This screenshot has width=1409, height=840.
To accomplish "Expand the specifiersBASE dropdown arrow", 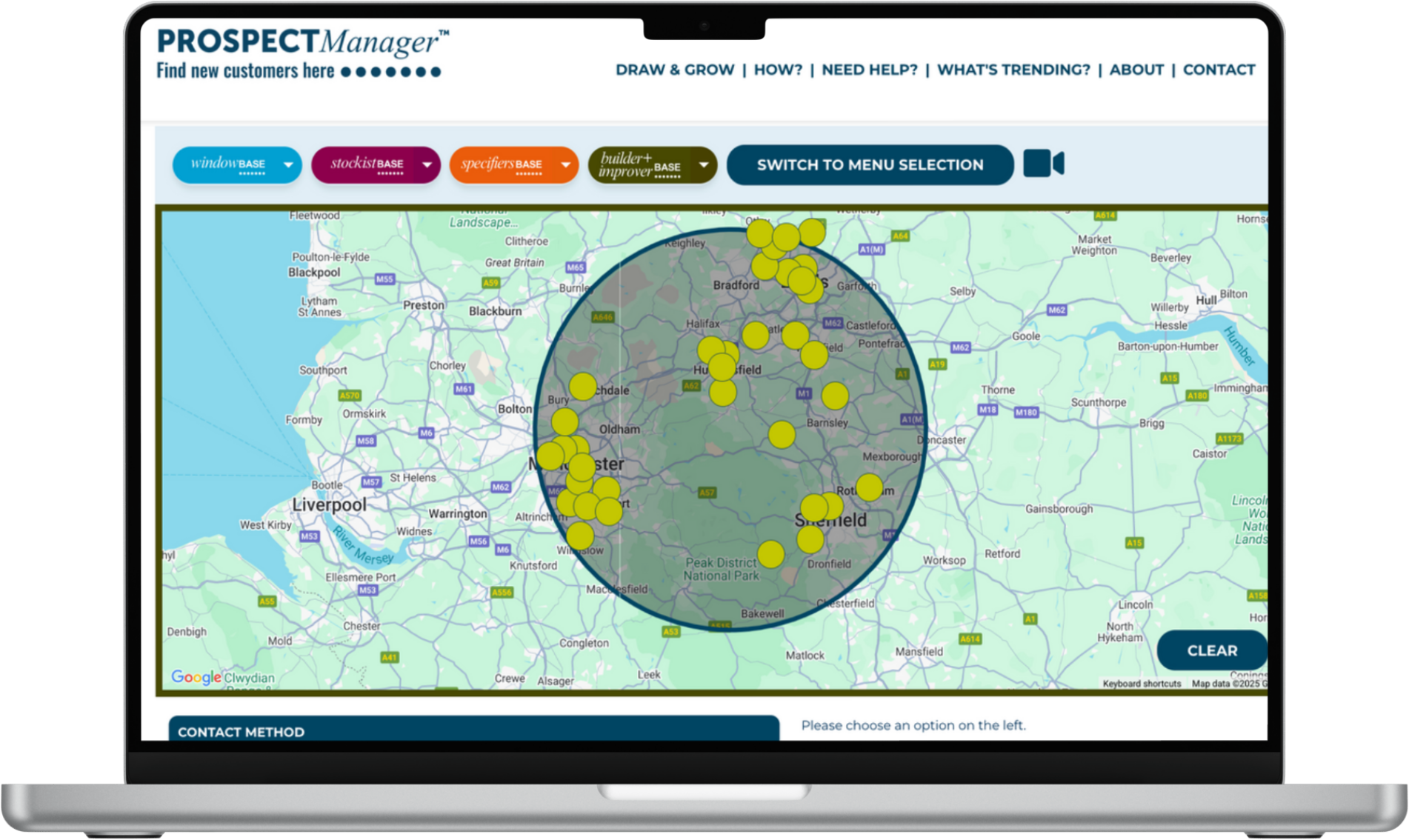I will (x=565, y=164).
